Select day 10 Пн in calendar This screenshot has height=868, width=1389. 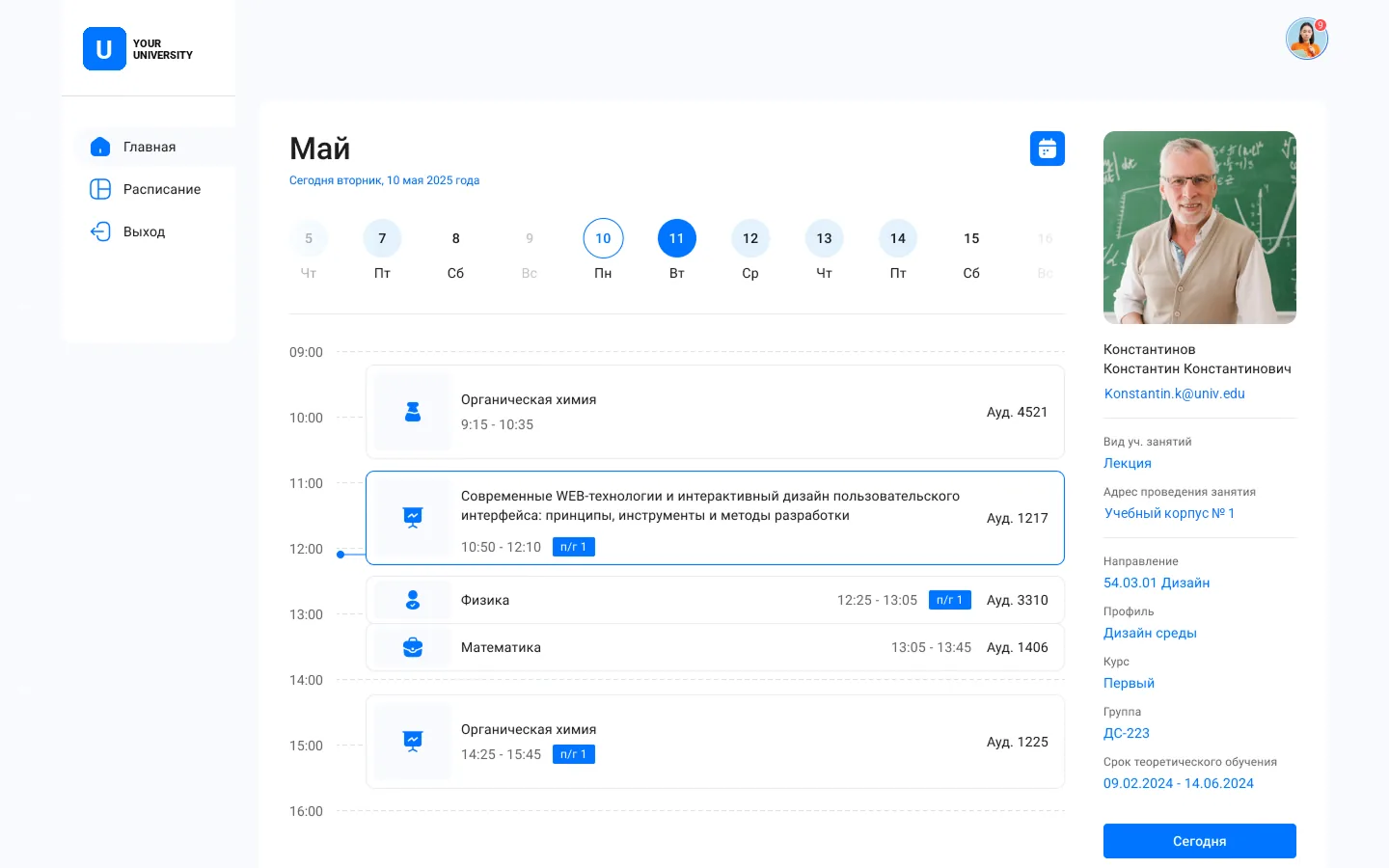click(603, 251)
